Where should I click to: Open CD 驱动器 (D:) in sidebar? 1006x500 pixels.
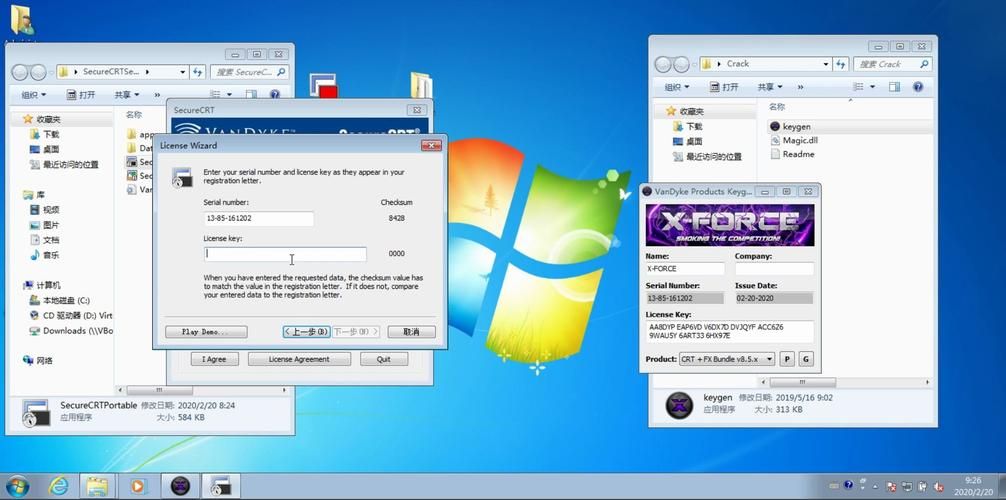pyautogui.click(x=71, y=316)
